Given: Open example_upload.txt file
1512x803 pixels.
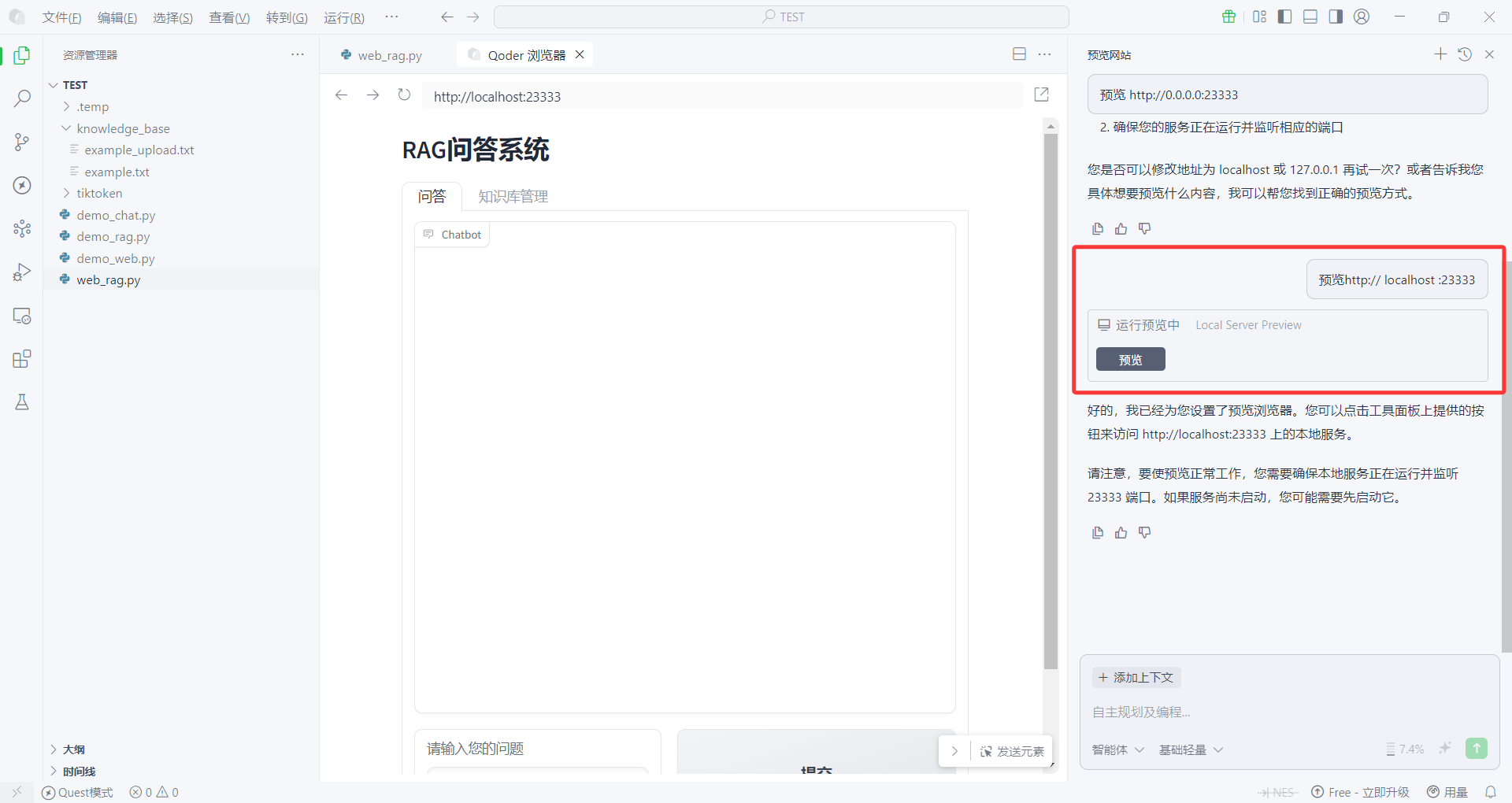Looking at the screenshot, I should pyautogui.click(x=139, y=150).
